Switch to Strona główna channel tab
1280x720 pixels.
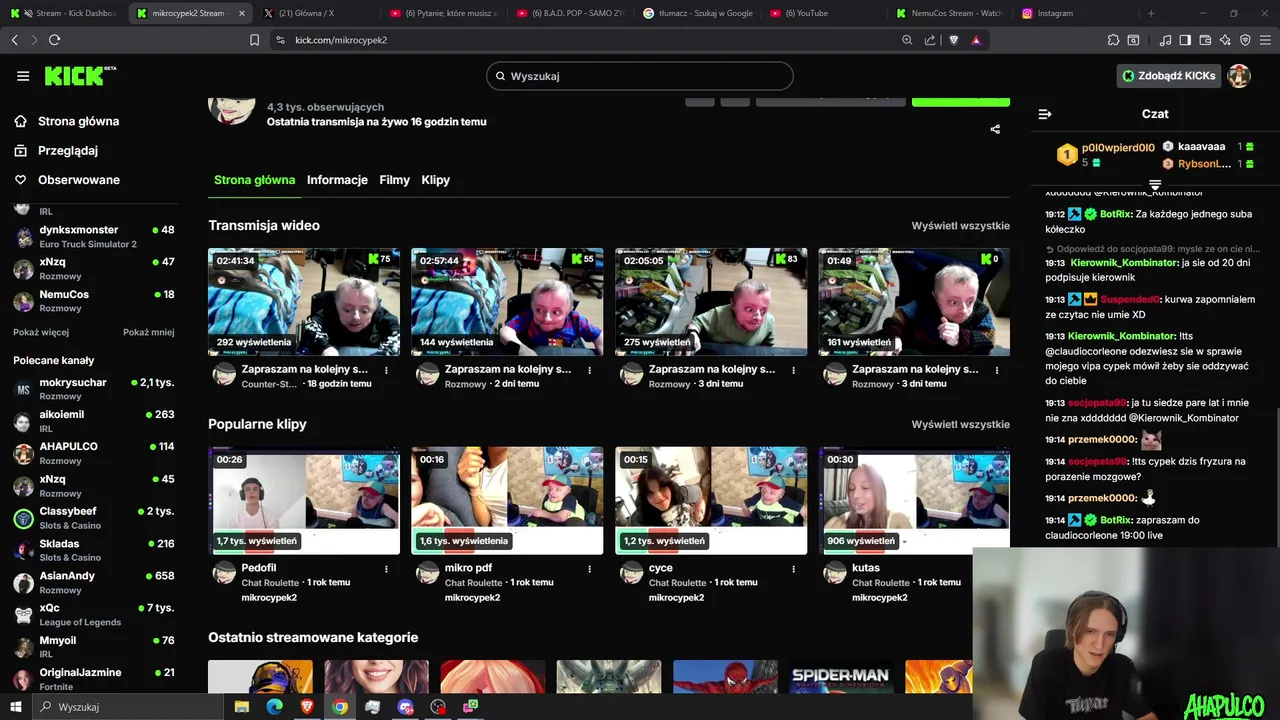click(x=254, y=180)
